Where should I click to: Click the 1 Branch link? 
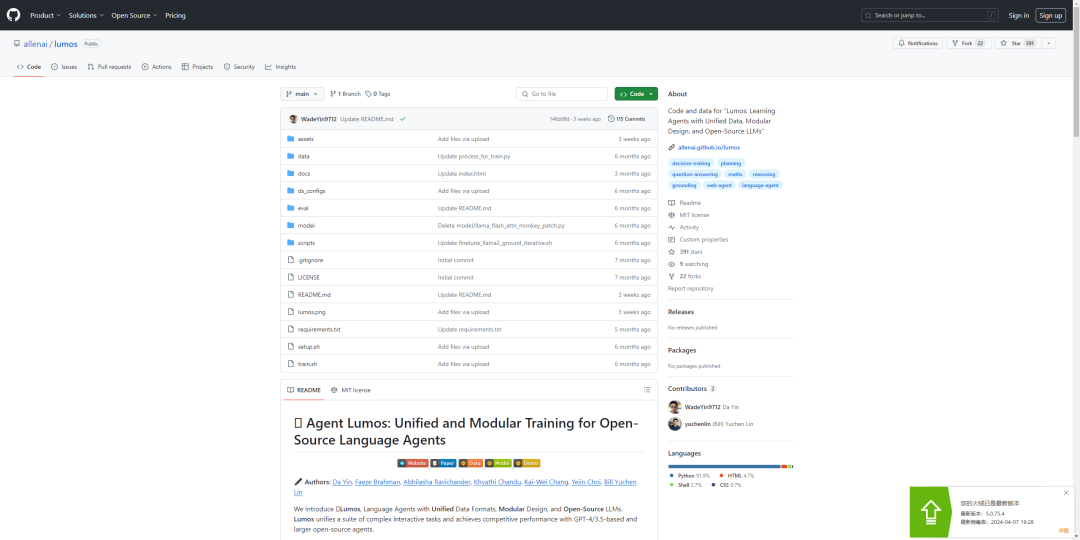345,94
